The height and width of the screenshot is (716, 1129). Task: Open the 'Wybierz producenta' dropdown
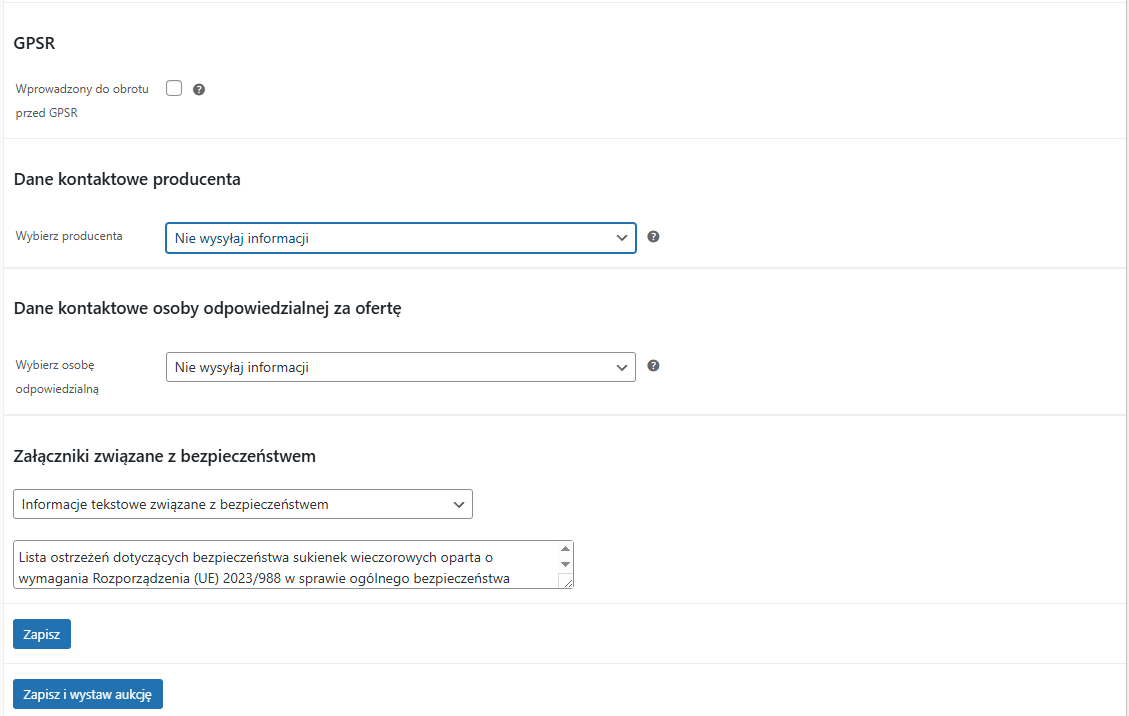tap(400, 238)
